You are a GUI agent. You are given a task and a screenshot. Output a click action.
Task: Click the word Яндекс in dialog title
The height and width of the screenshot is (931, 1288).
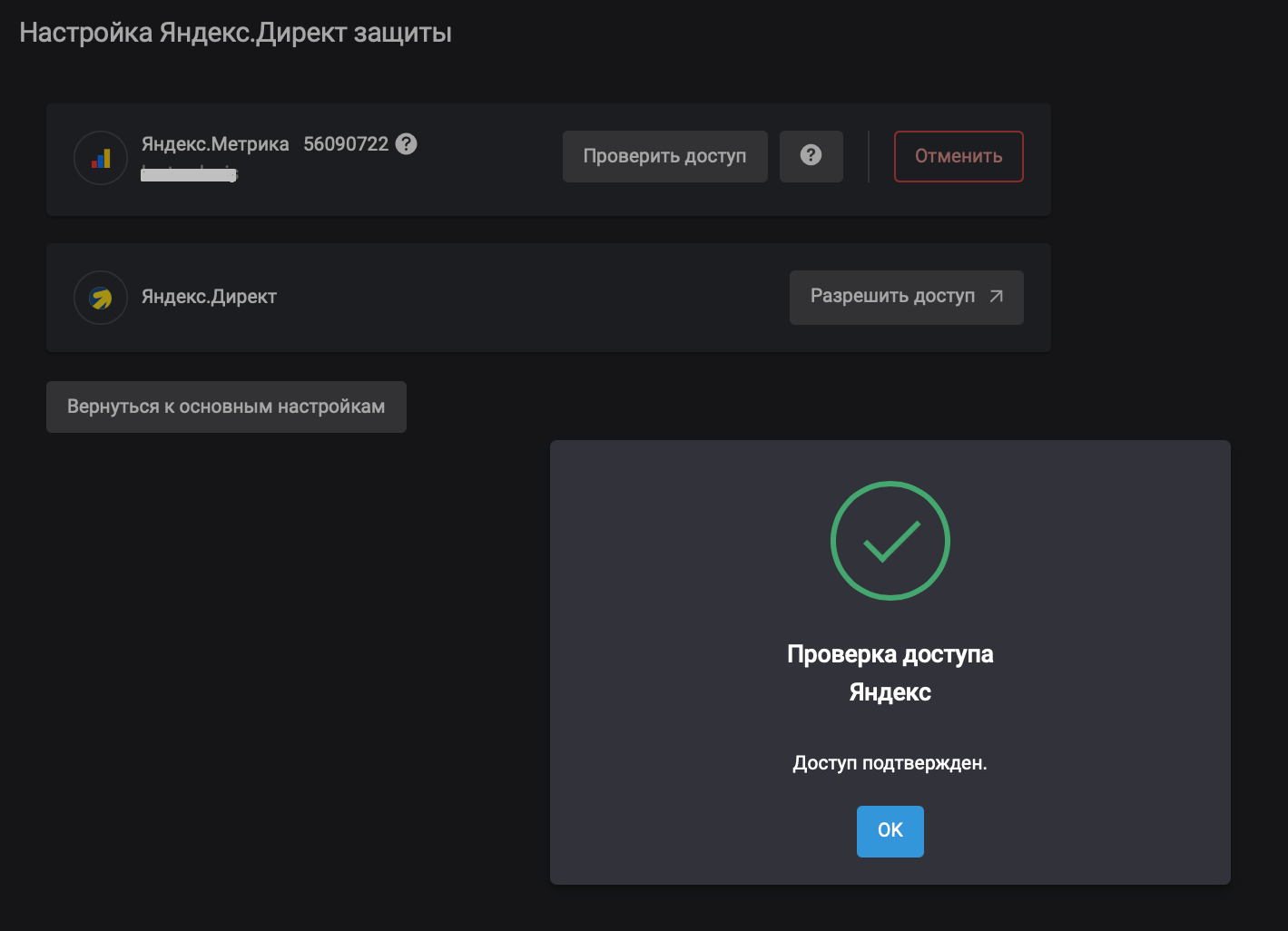pos(890,693)
